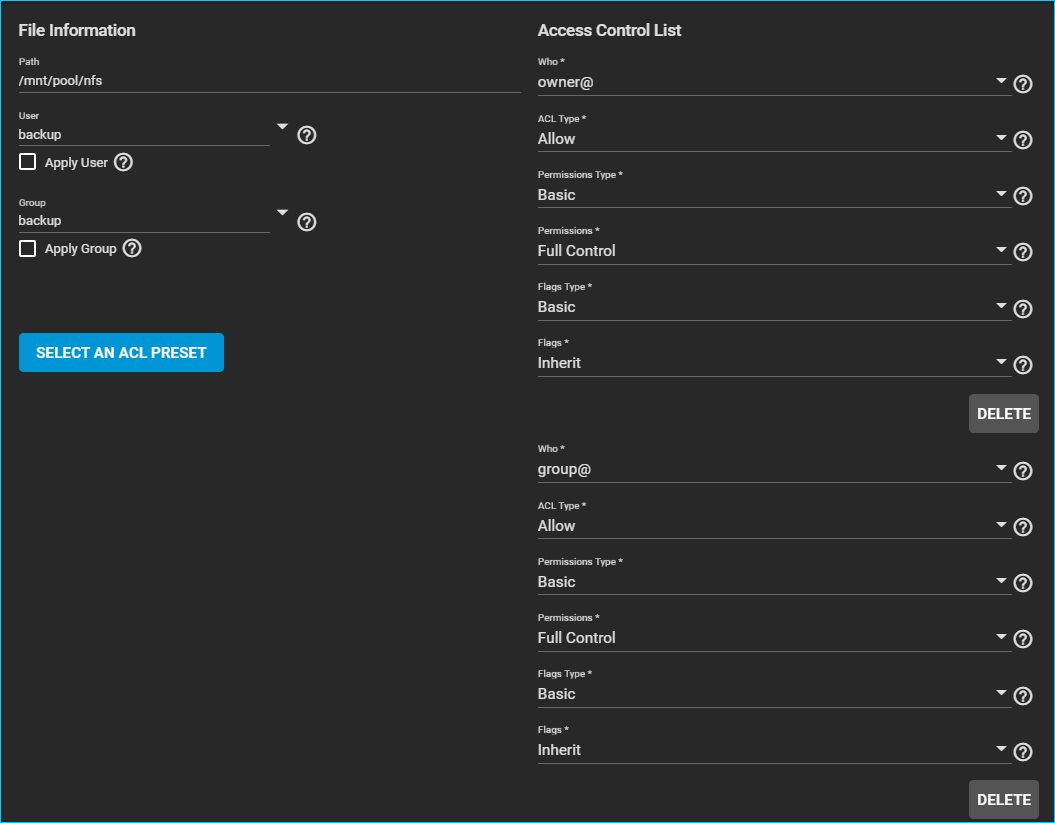Screen dimensions: 1055x823
Task: Open help icon next to Apply Group
Action: (x=132, y=248)
